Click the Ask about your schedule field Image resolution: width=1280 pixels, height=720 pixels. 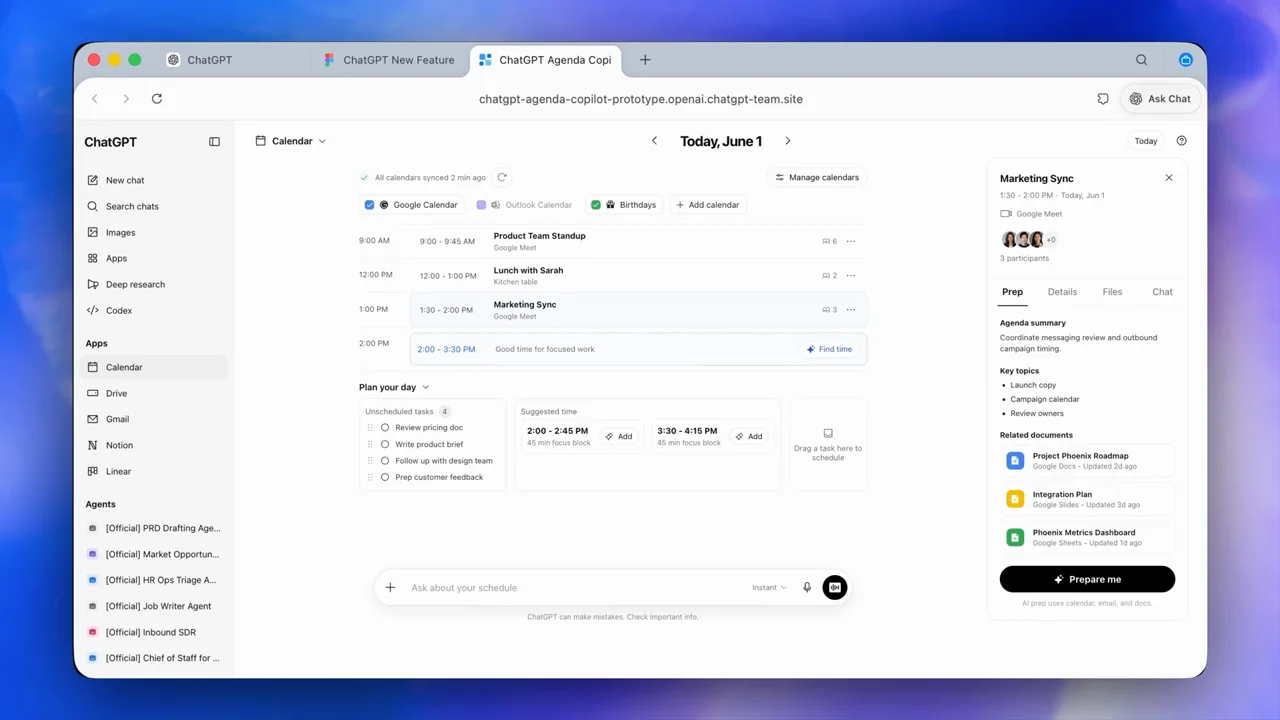pyautogui.click(x=575, y=588)
